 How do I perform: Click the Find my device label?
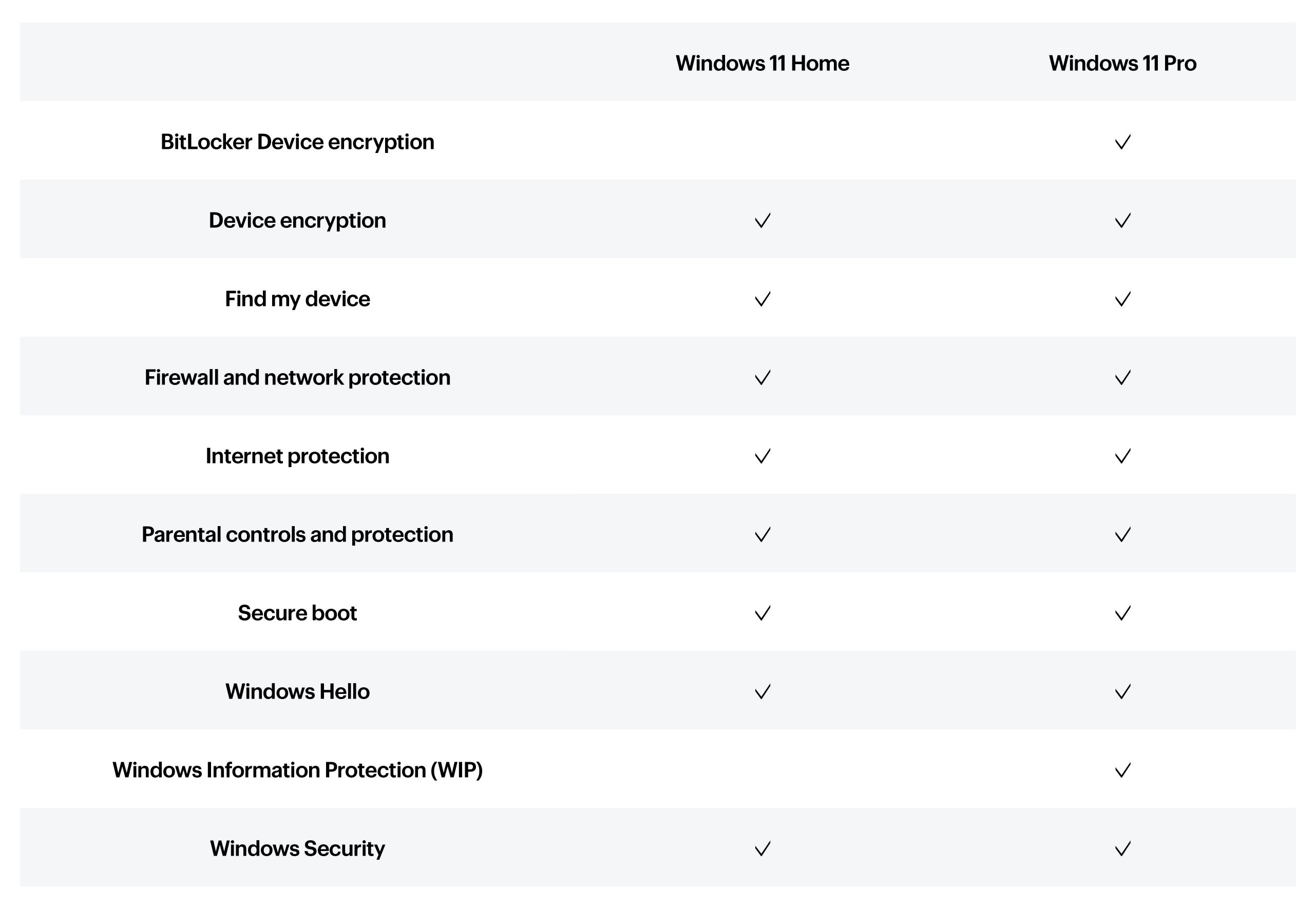[x=297, y=300]
